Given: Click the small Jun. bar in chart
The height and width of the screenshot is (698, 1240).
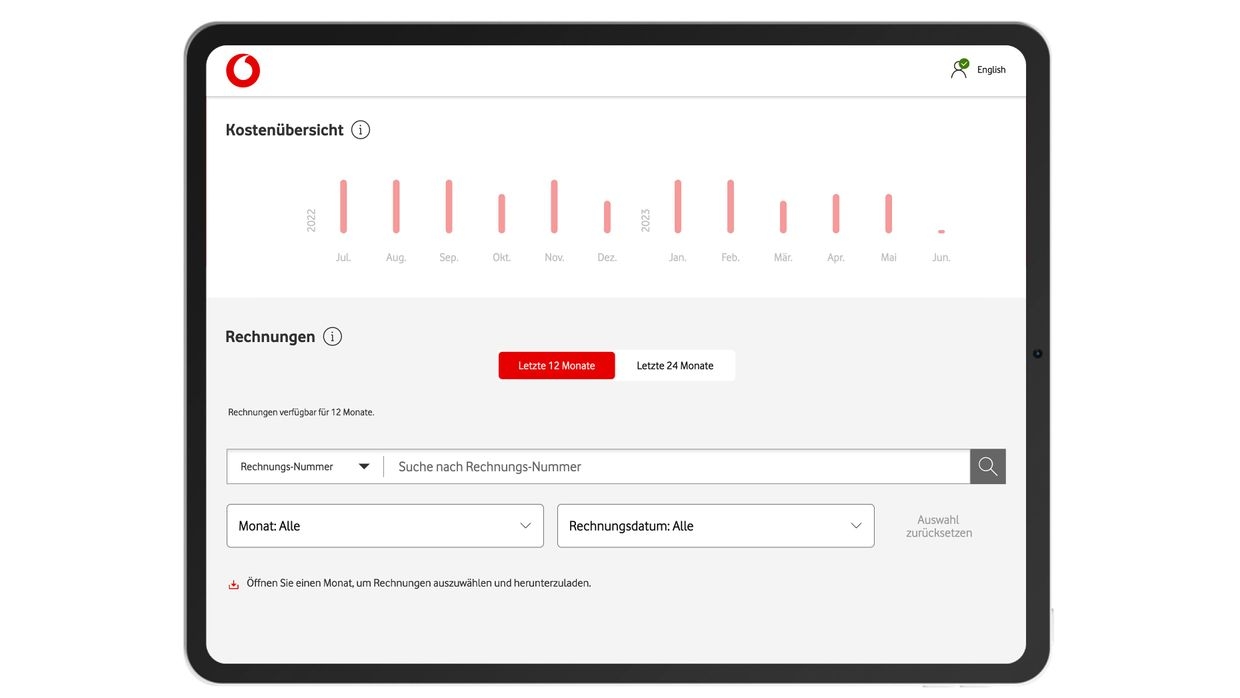Looking at the screenshot, I should pyautogui.click(x=941, y=232).
